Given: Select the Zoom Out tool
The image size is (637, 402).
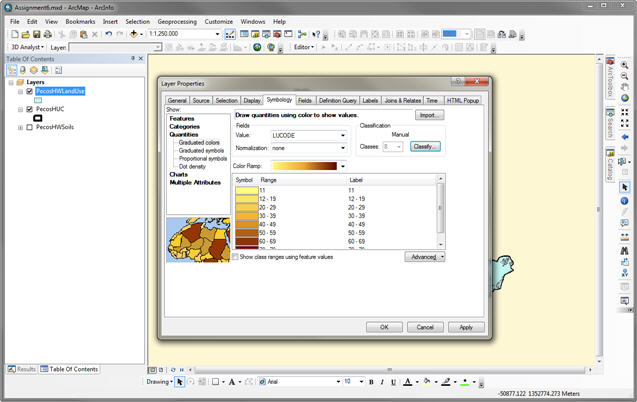Looking at the screenshot, I should (x=624, y=76).
